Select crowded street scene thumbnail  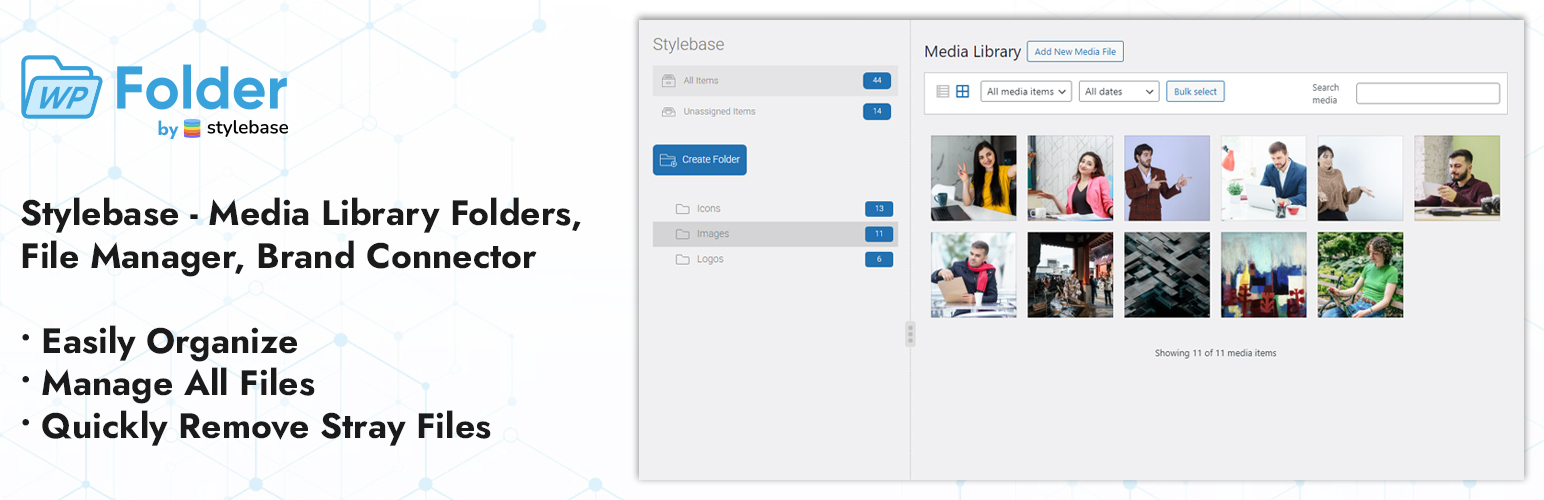pos(1070,275)
